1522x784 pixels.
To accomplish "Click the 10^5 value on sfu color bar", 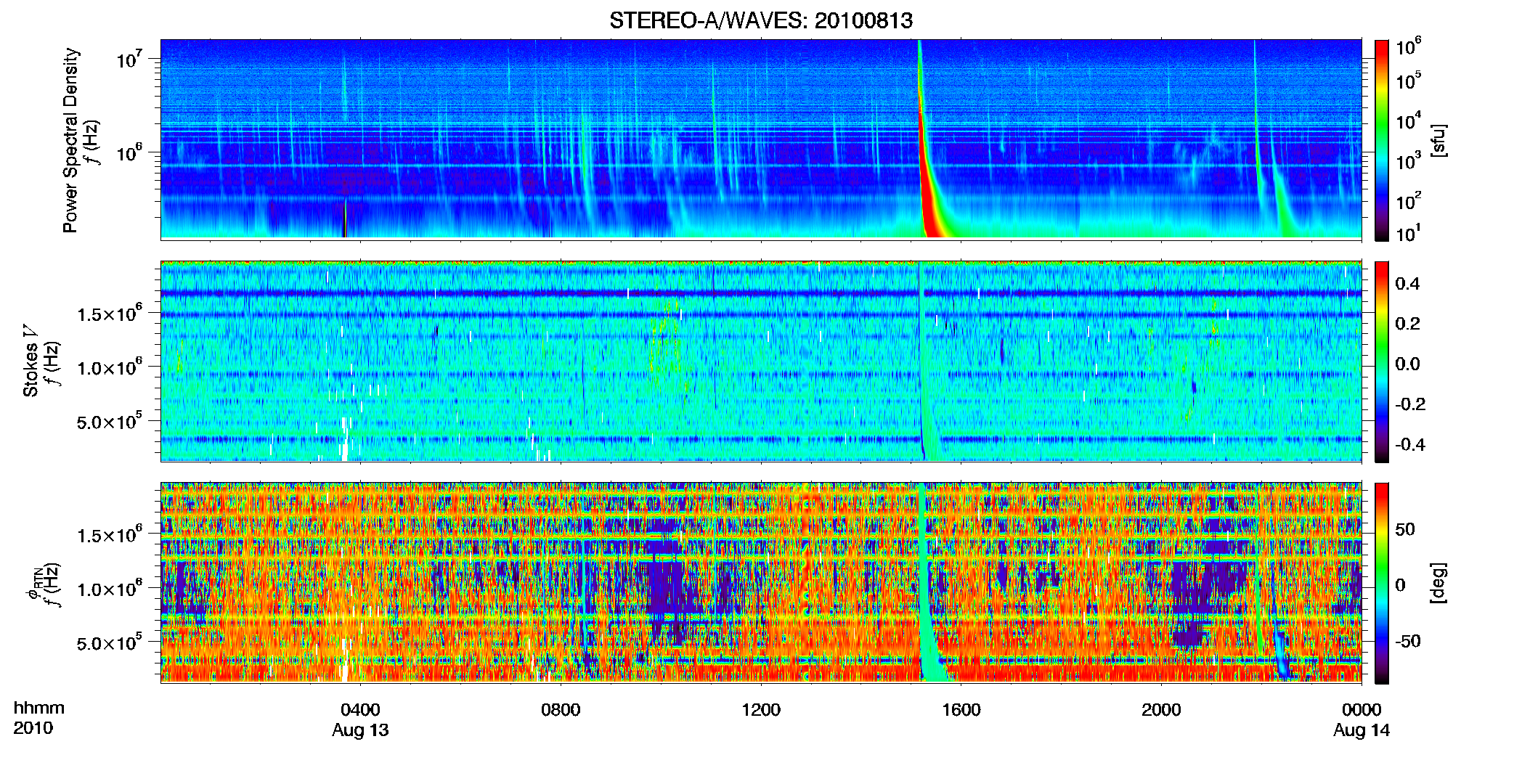I will tap(1409, 81).
